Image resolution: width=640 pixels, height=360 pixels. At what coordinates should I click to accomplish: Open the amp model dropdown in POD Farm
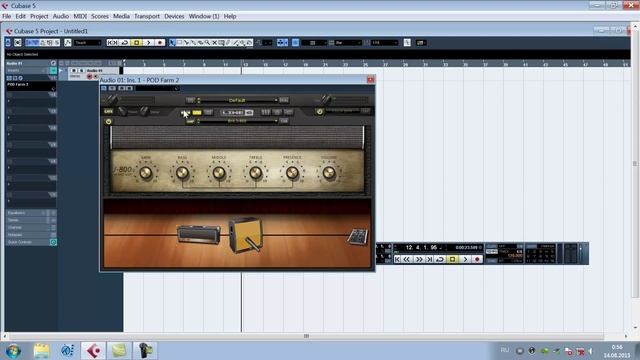pos(237,121)
